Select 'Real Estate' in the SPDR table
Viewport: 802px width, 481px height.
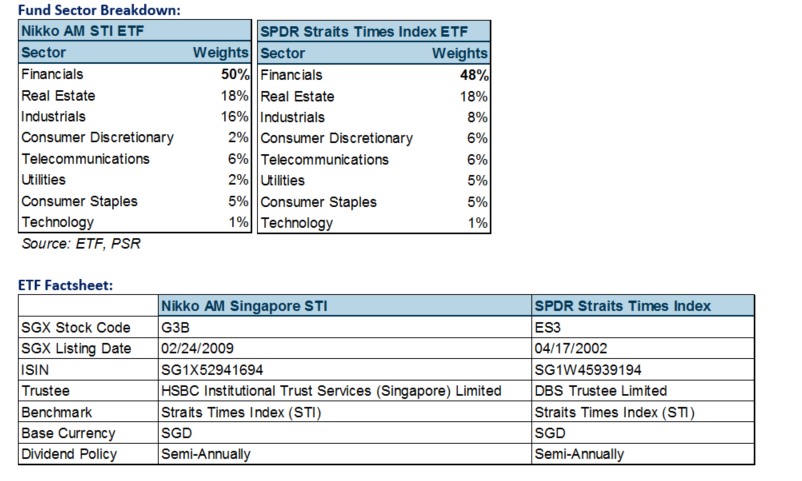click(297, 96)
